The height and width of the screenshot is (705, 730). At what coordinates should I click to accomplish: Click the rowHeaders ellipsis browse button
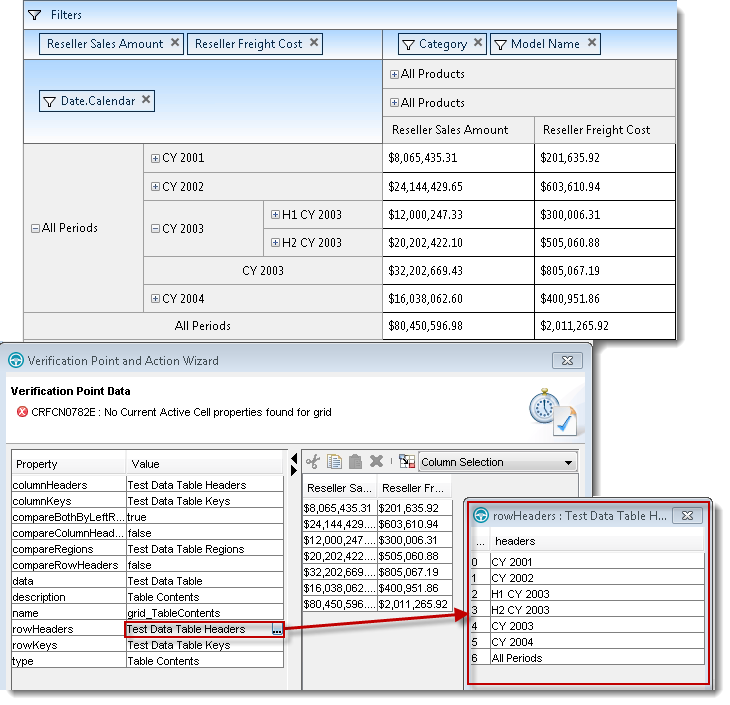276,629
